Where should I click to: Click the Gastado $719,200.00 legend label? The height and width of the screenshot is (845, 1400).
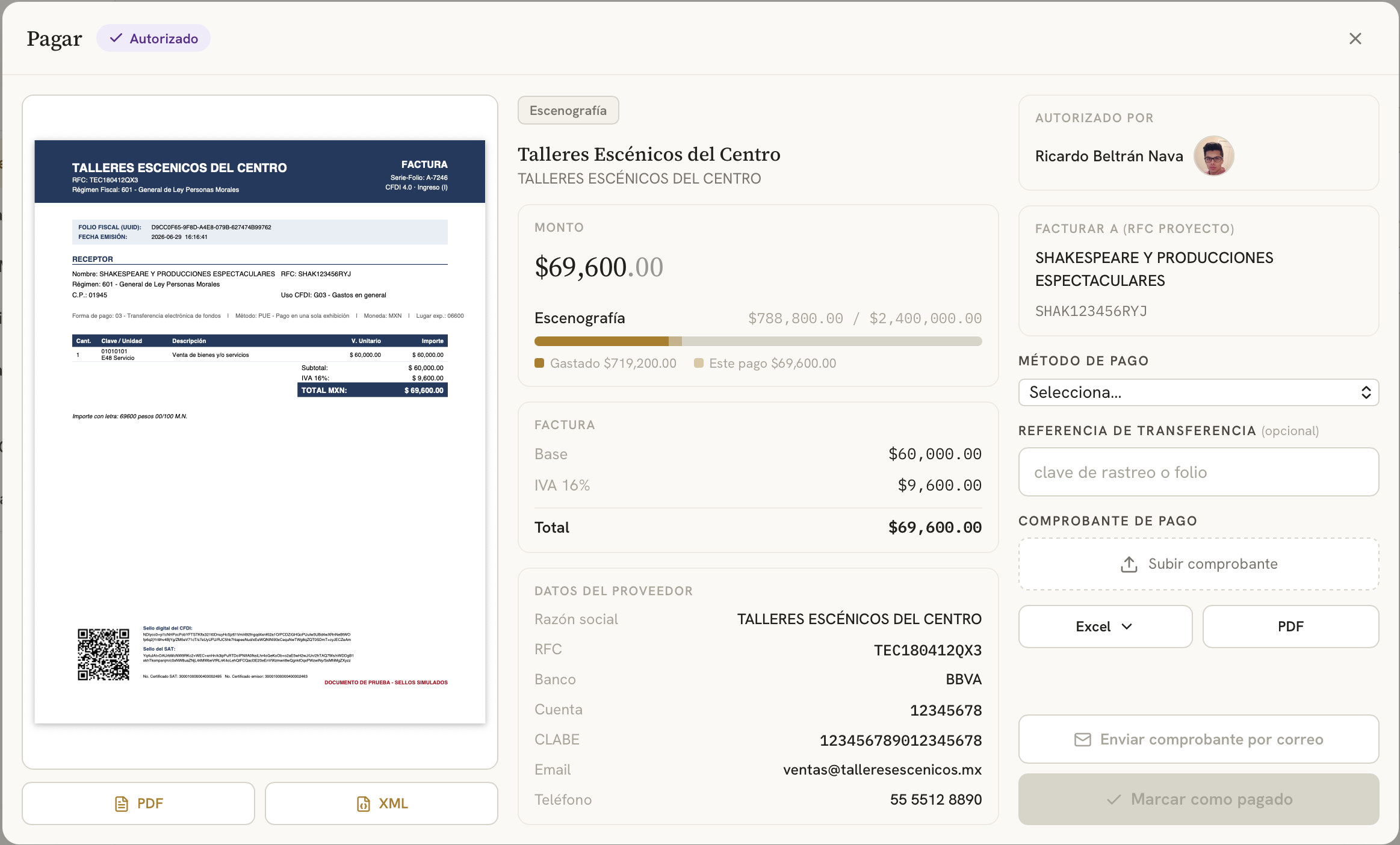(613, 363)
